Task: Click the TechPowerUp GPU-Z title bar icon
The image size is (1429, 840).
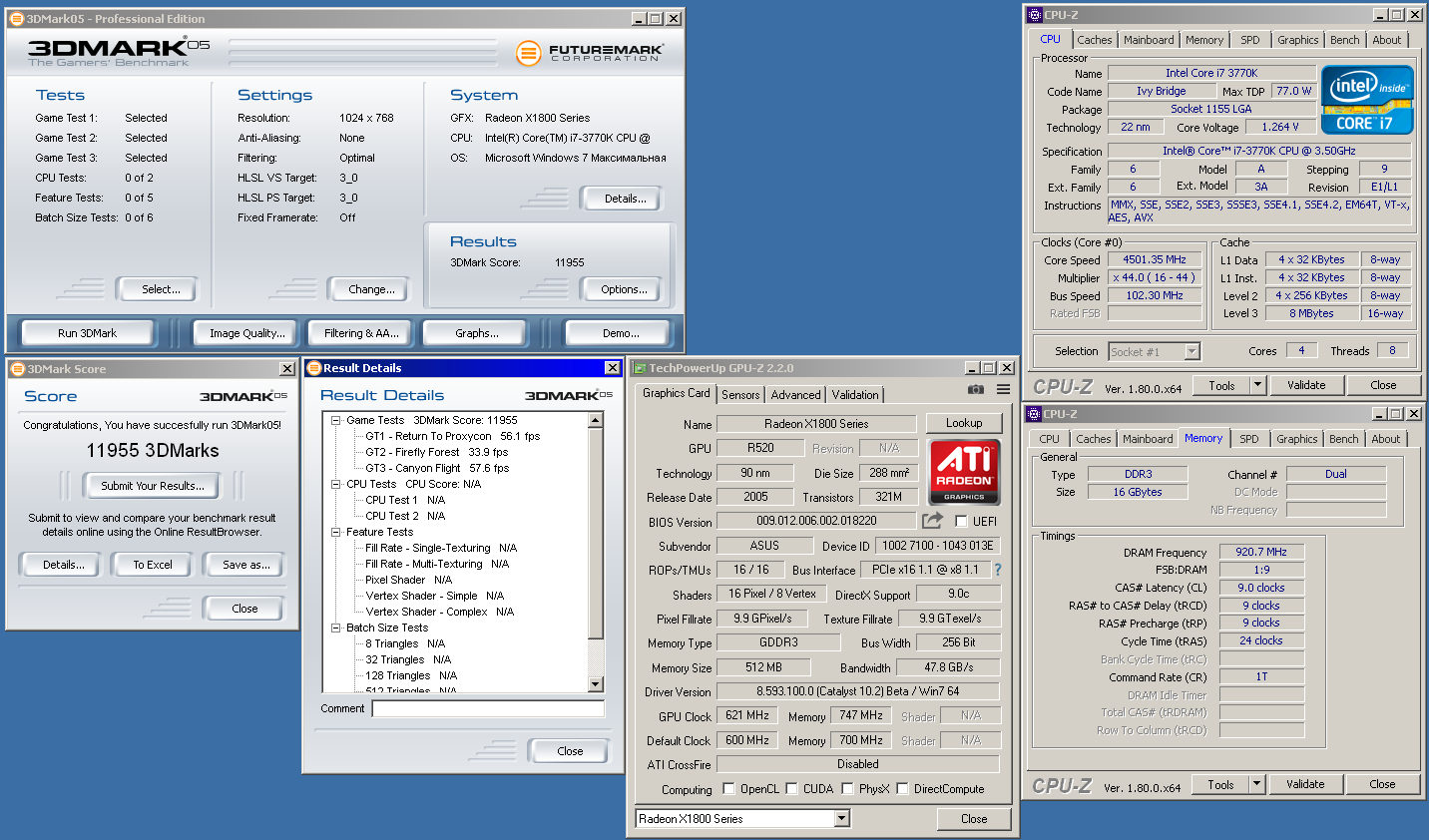Action: coord(640,368)
